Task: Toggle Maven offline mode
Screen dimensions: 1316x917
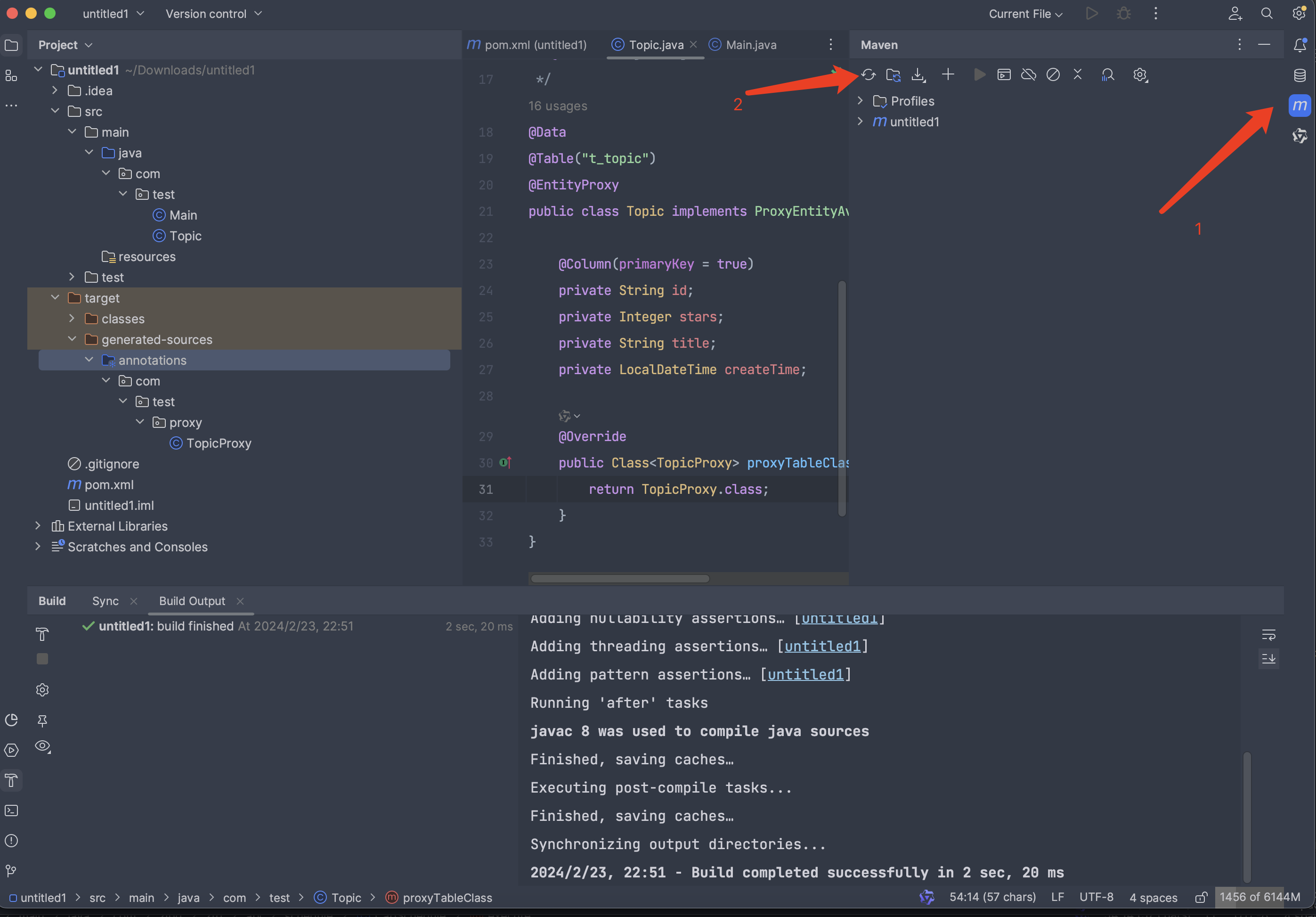Action: click(x=1028, y=74)
